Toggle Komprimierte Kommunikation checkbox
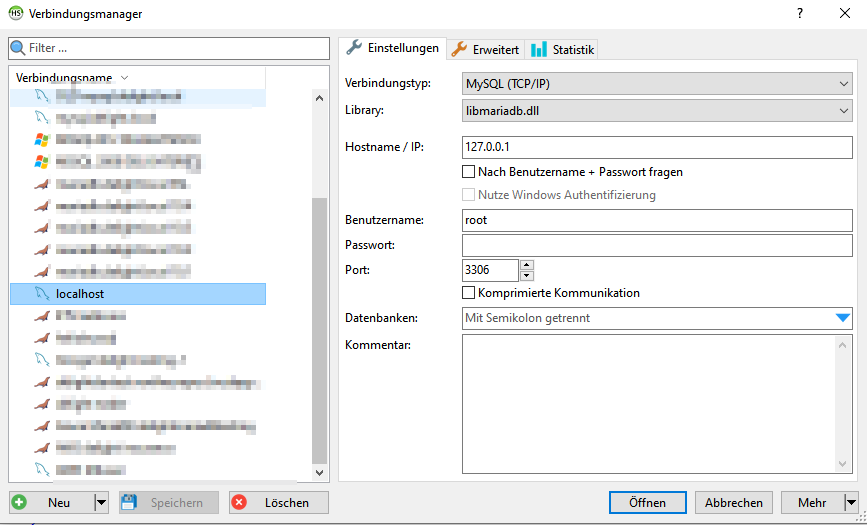This screenshot has height=525, width=867. click(469, 293)
